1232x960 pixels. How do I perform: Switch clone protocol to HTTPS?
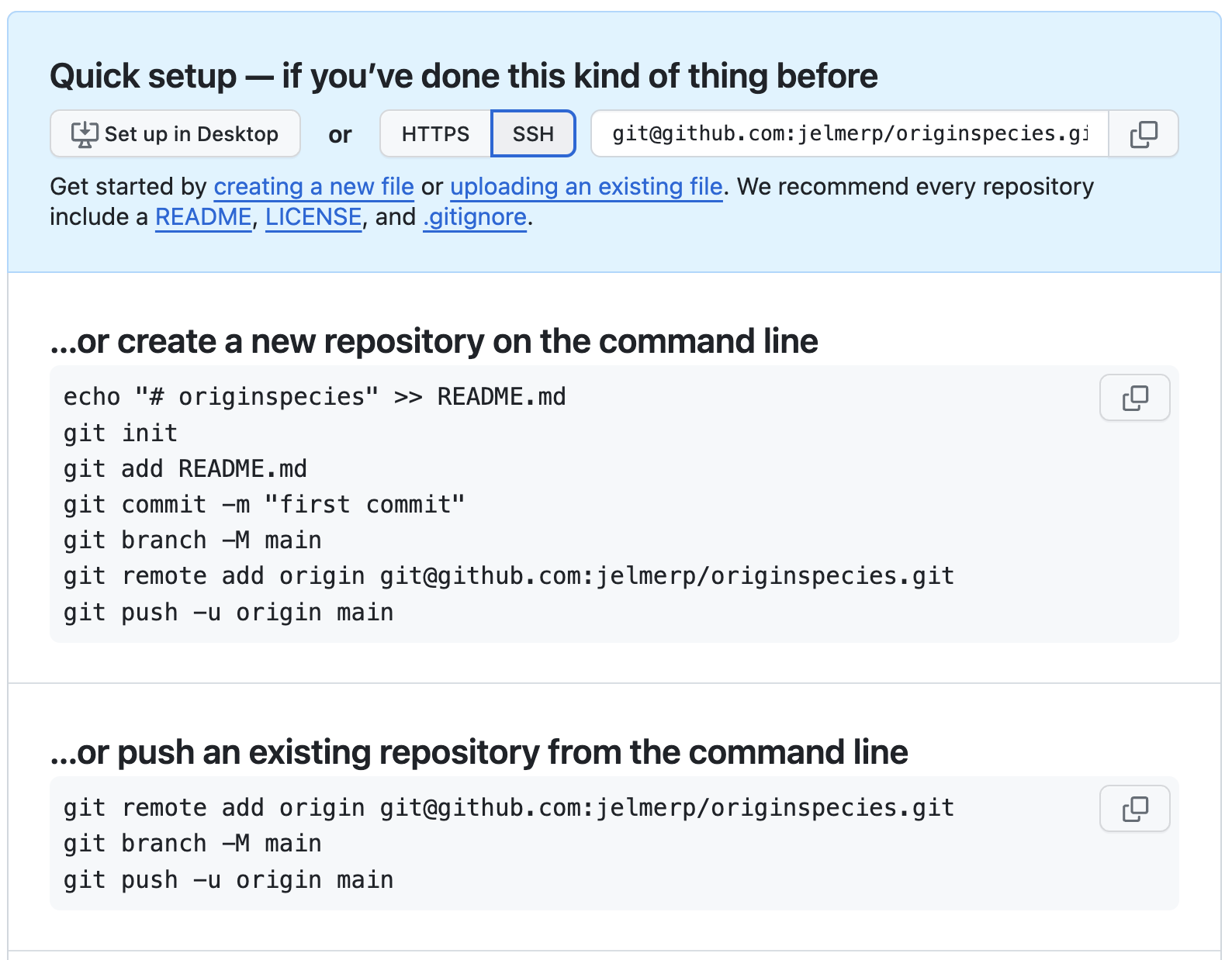tap(435, 134)
